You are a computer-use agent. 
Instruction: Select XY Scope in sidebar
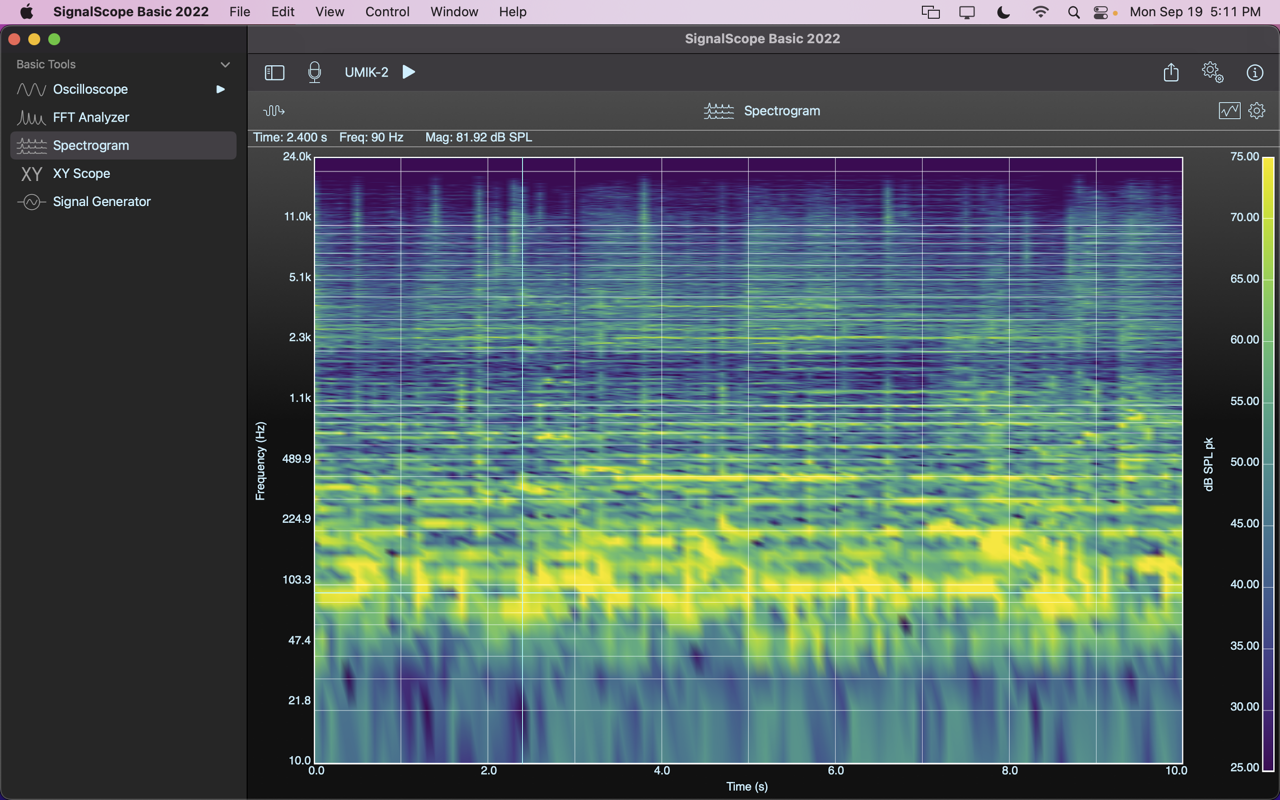coord(81,173)
